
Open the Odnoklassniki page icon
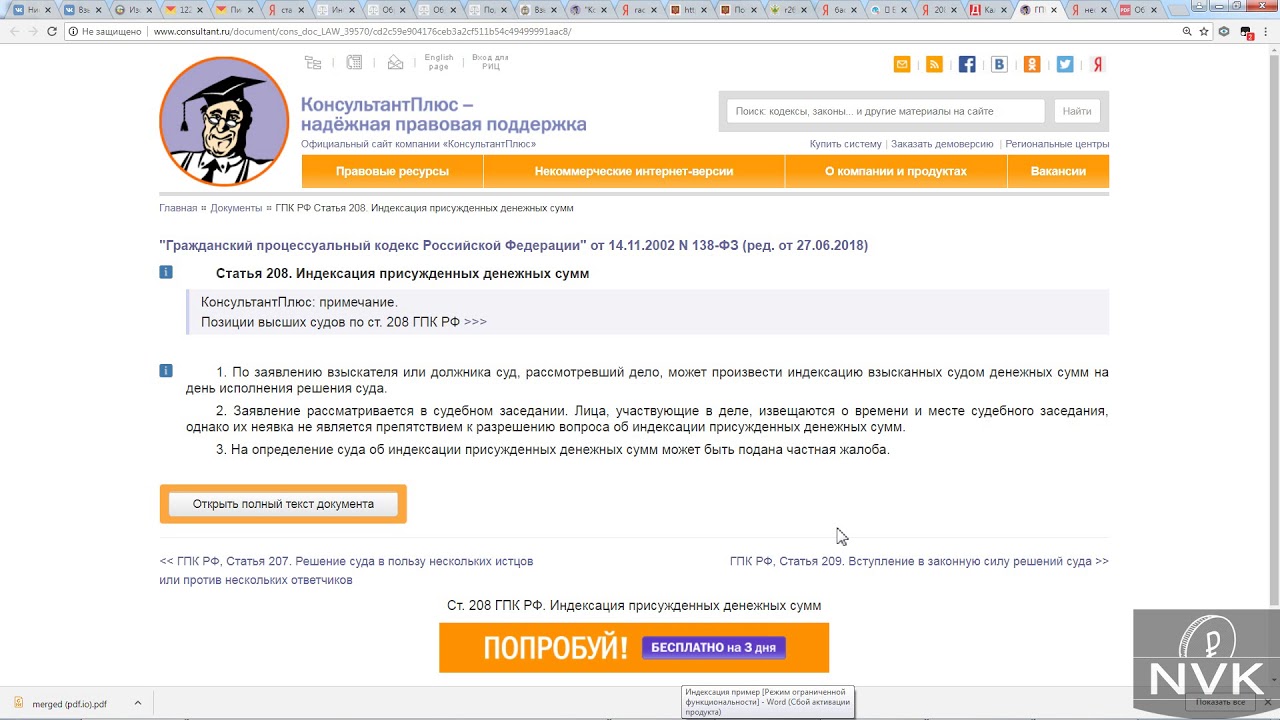pos(1032,64)
